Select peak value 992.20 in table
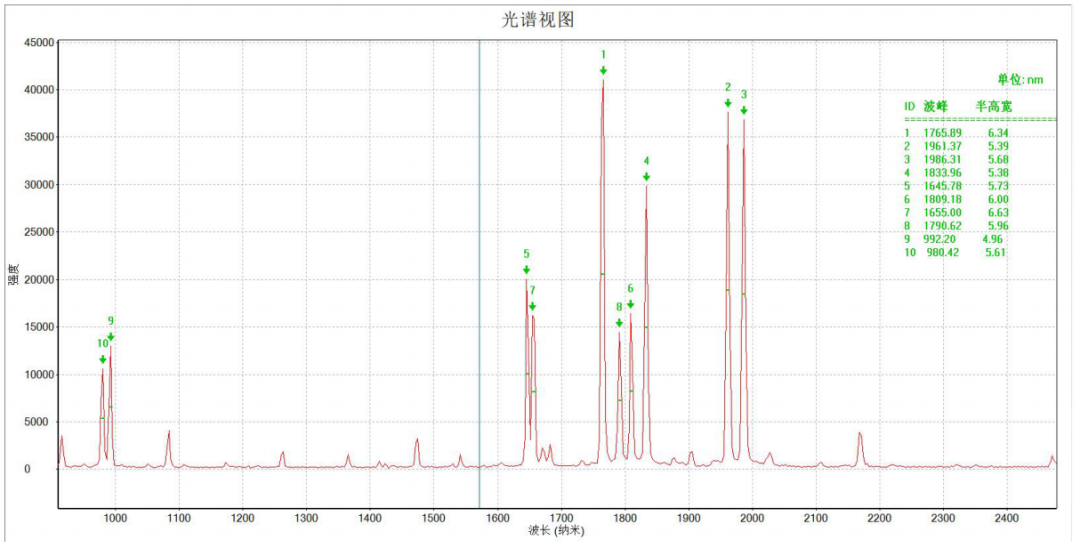Image resolution: width=1080 pixels, height=548 pixels. click(939, 239)
